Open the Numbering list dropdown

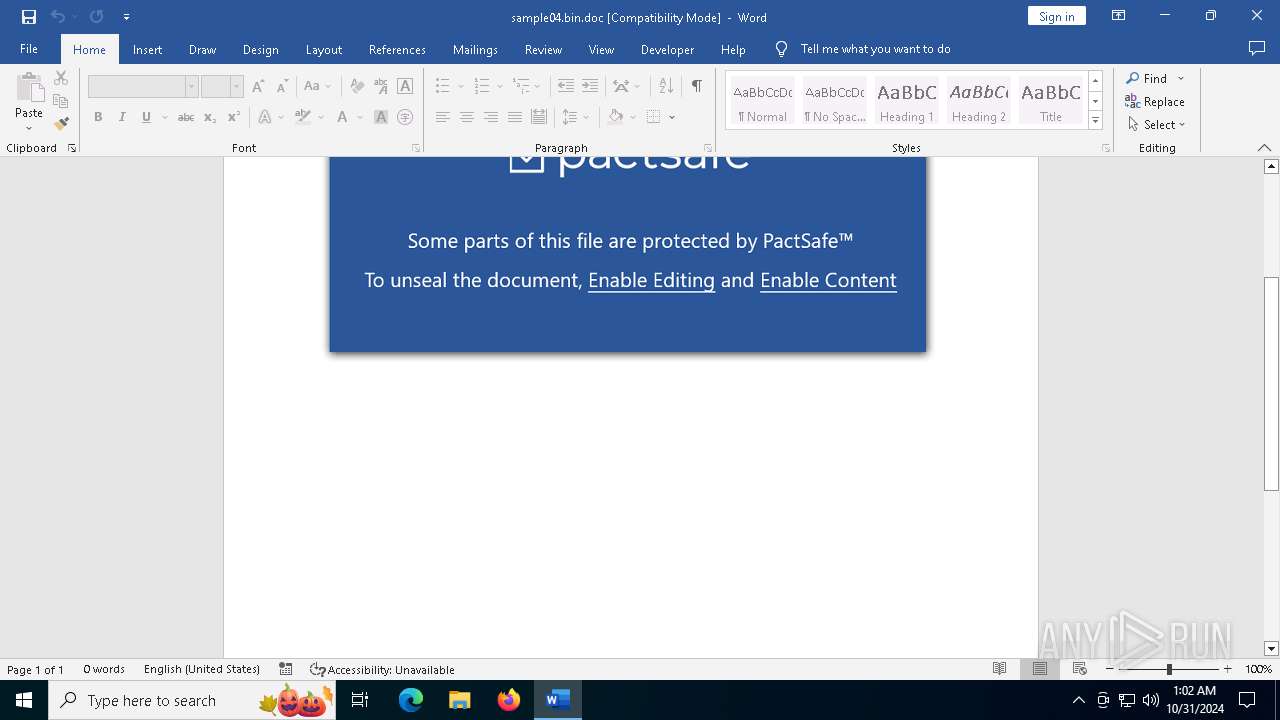pos(499,87)
